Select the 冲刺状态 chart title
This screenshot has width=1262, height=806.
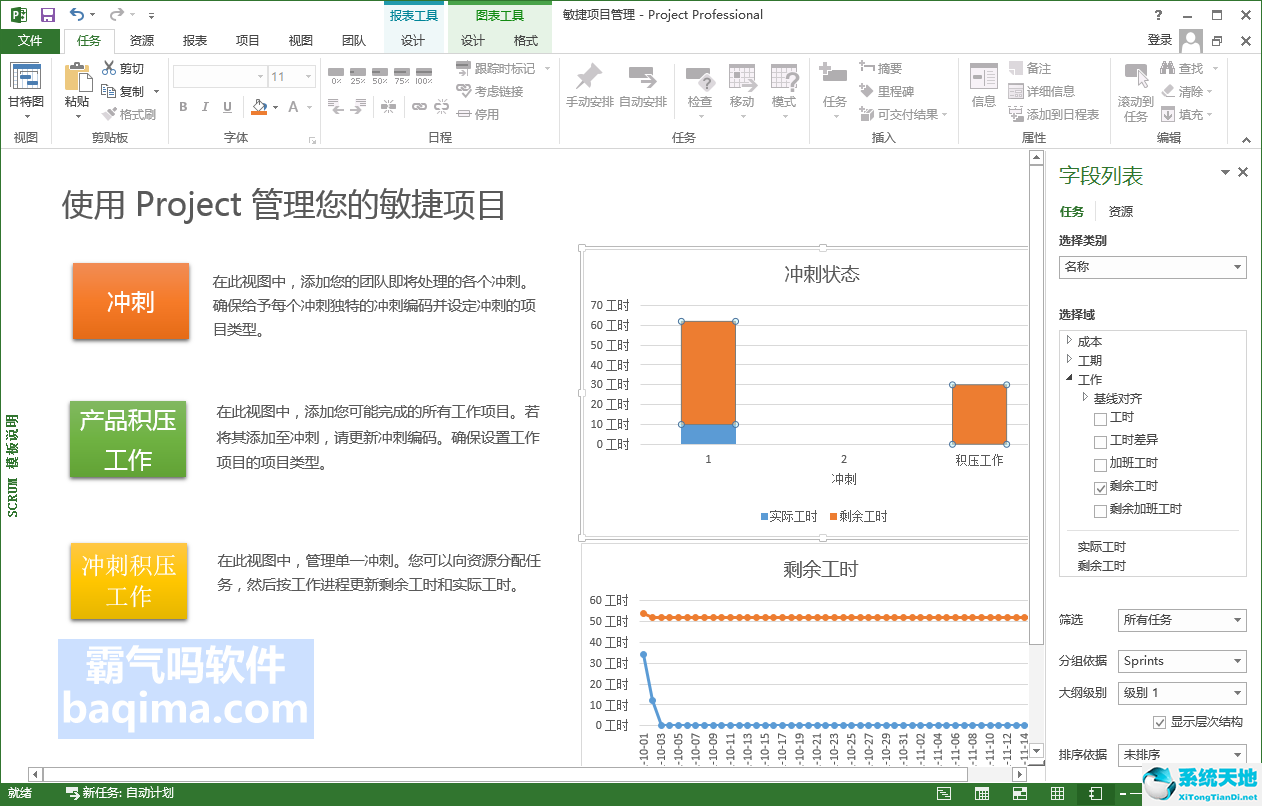[822, 274]
